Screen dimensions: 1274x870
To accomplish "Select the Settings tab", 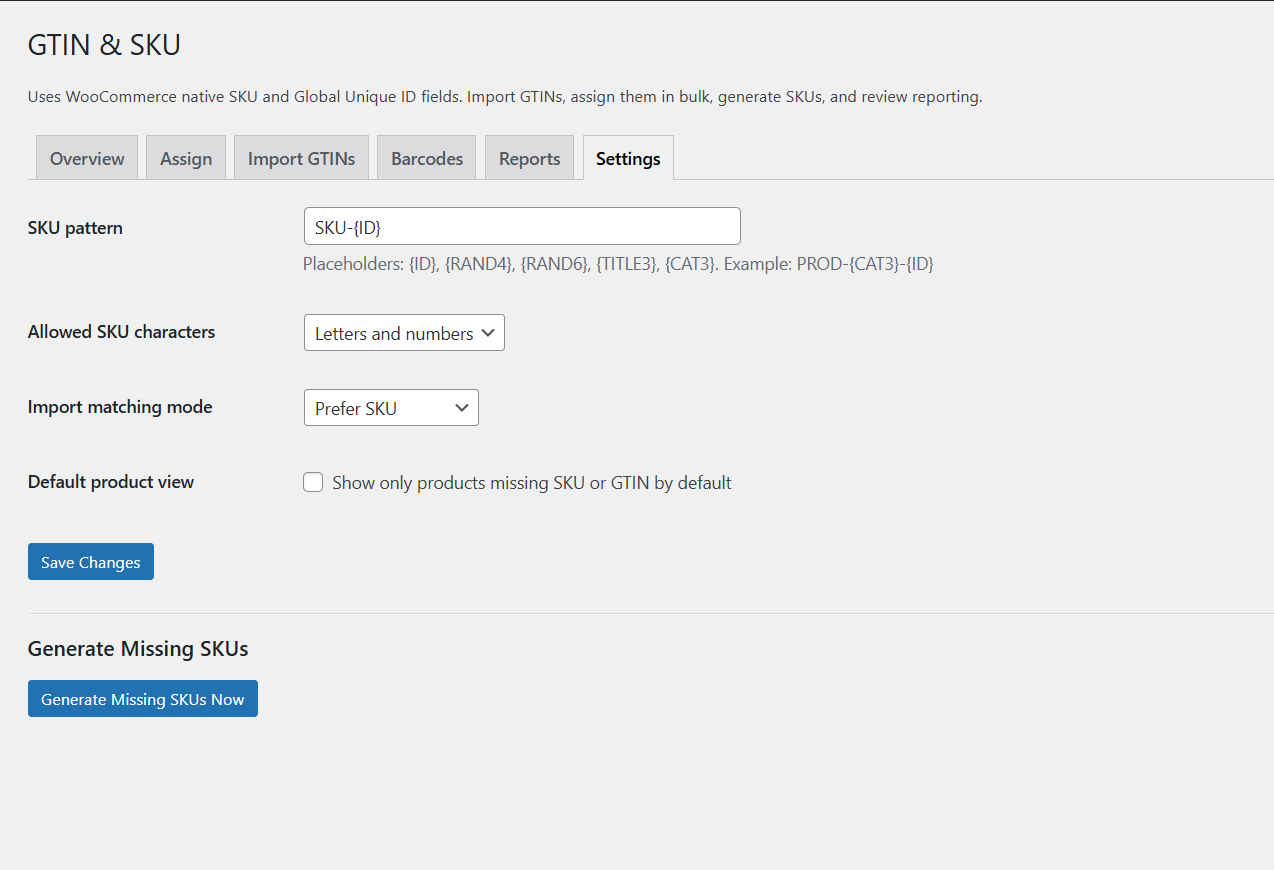I will (627, 158).
